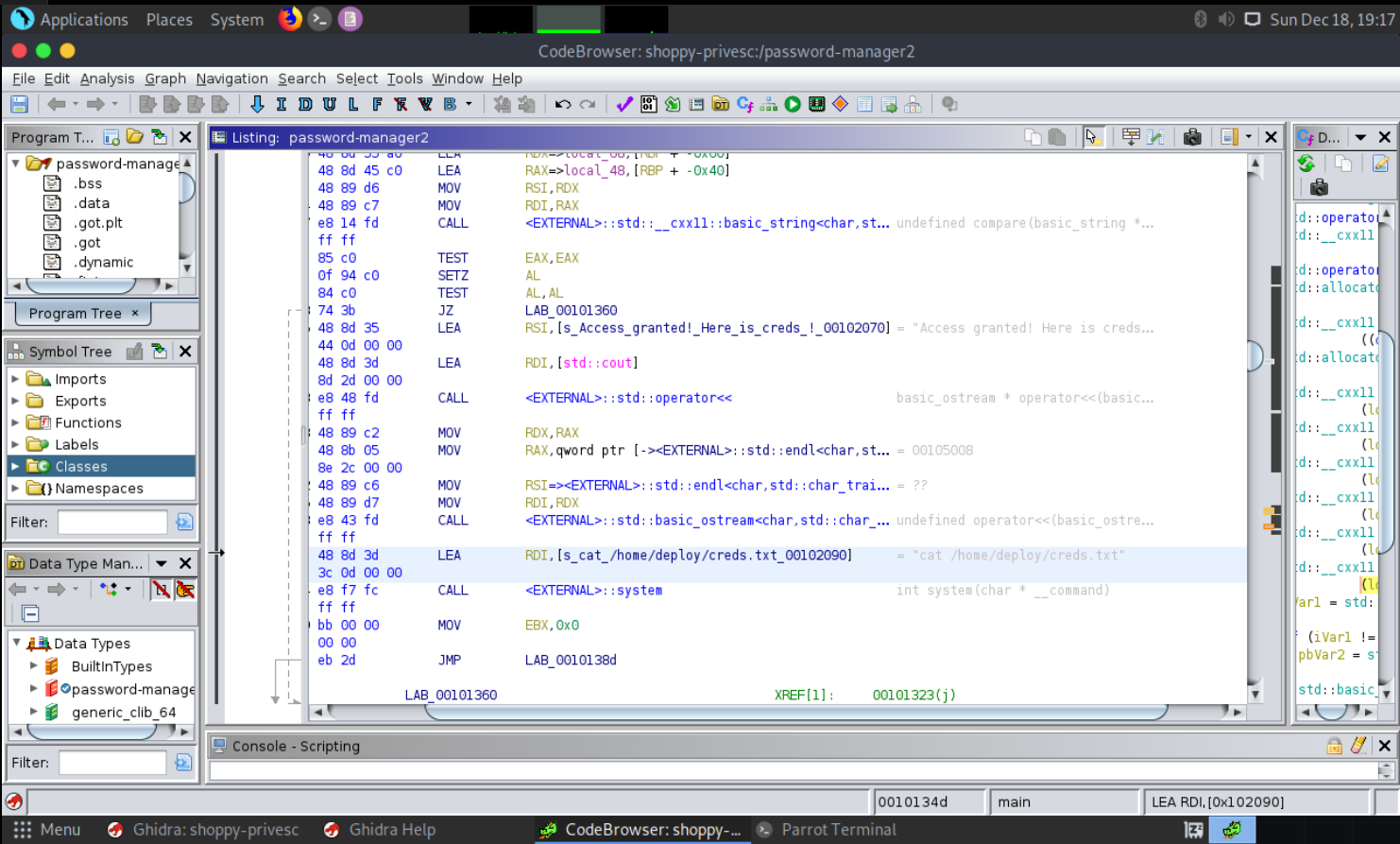Screen dimensions: 1400x844
Task: Click the Listing snapshot camera icon
Action: (x=1192, y=137)
